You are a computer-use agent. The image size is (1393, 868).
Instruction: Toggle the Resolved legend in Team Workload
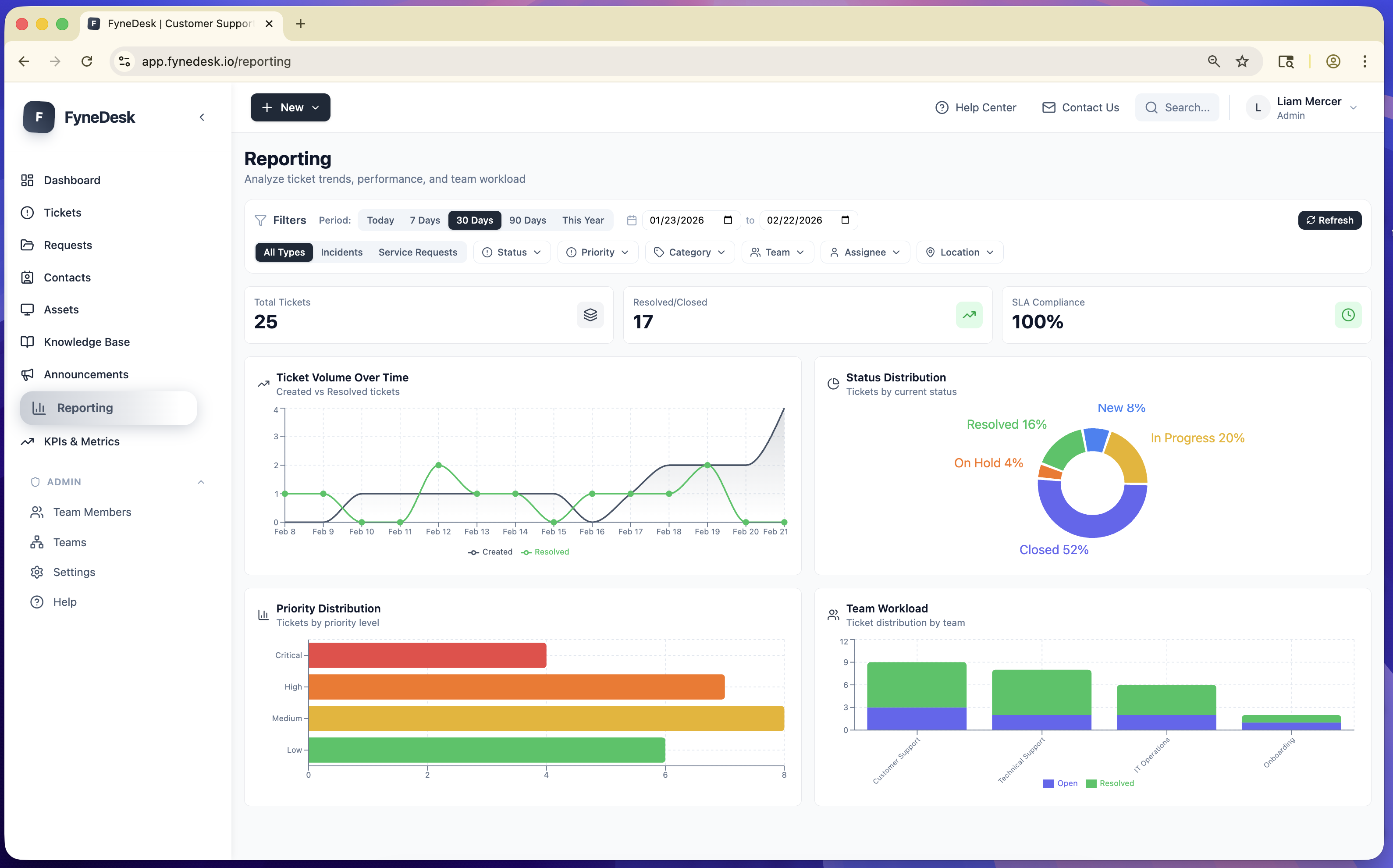coord(1109,783)
